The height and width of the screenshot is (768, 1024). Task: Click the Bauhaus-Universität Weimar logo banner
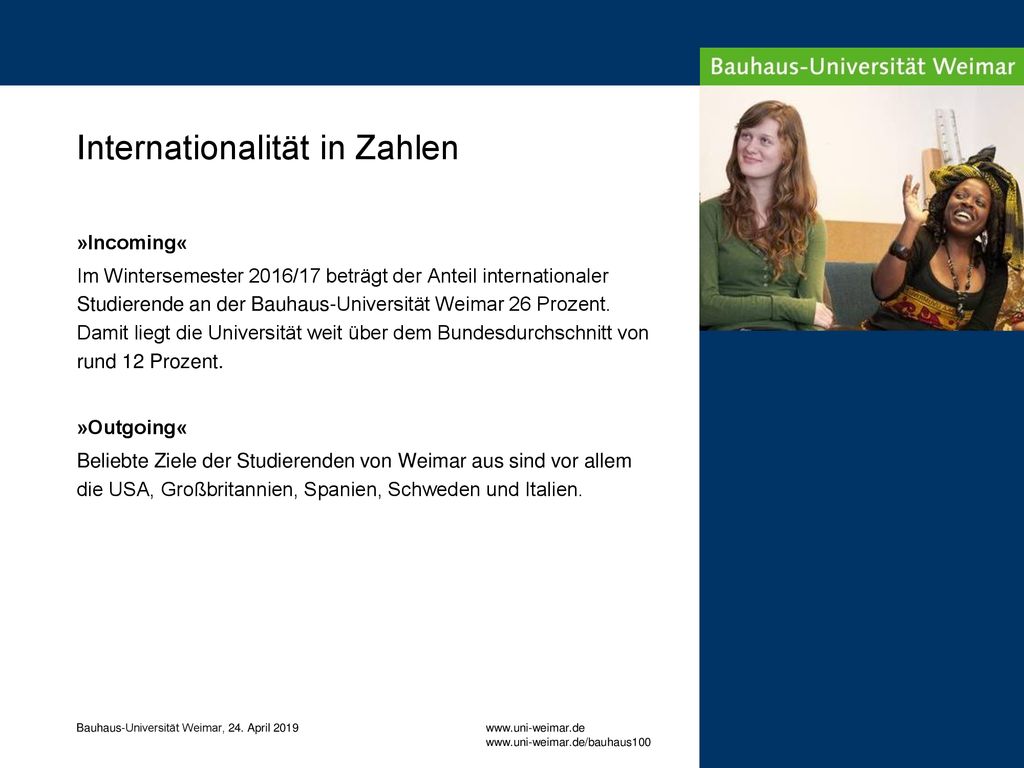point(861,66)
